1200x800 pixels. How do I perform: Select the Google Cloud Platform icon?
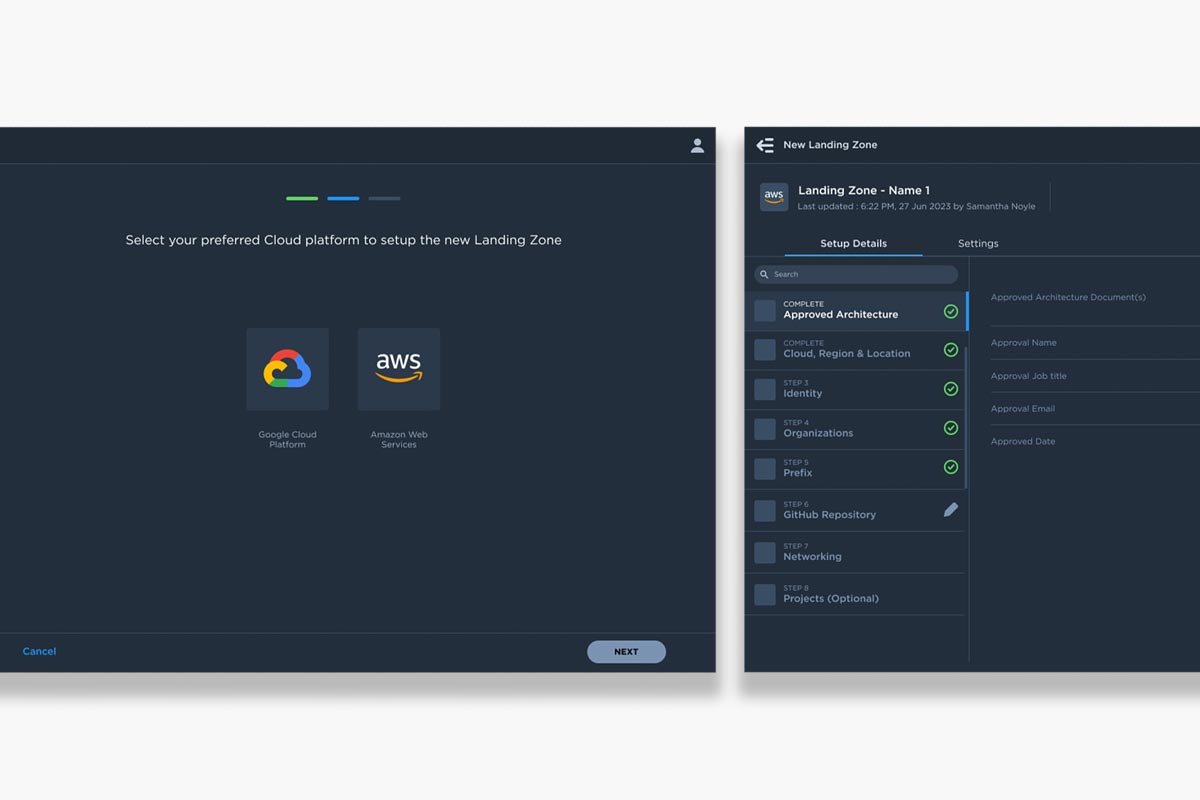[x=287, y=369]
